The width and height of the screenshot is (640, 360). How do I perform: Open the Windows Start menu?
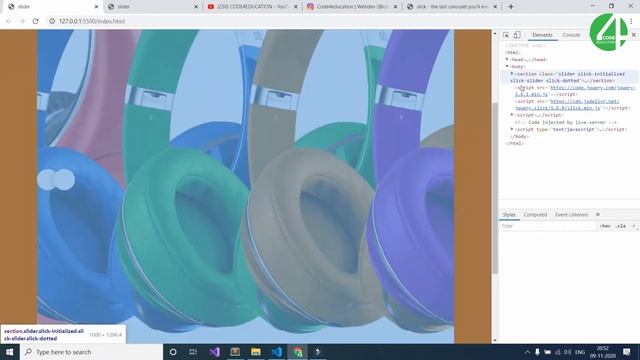pos(9,352)
